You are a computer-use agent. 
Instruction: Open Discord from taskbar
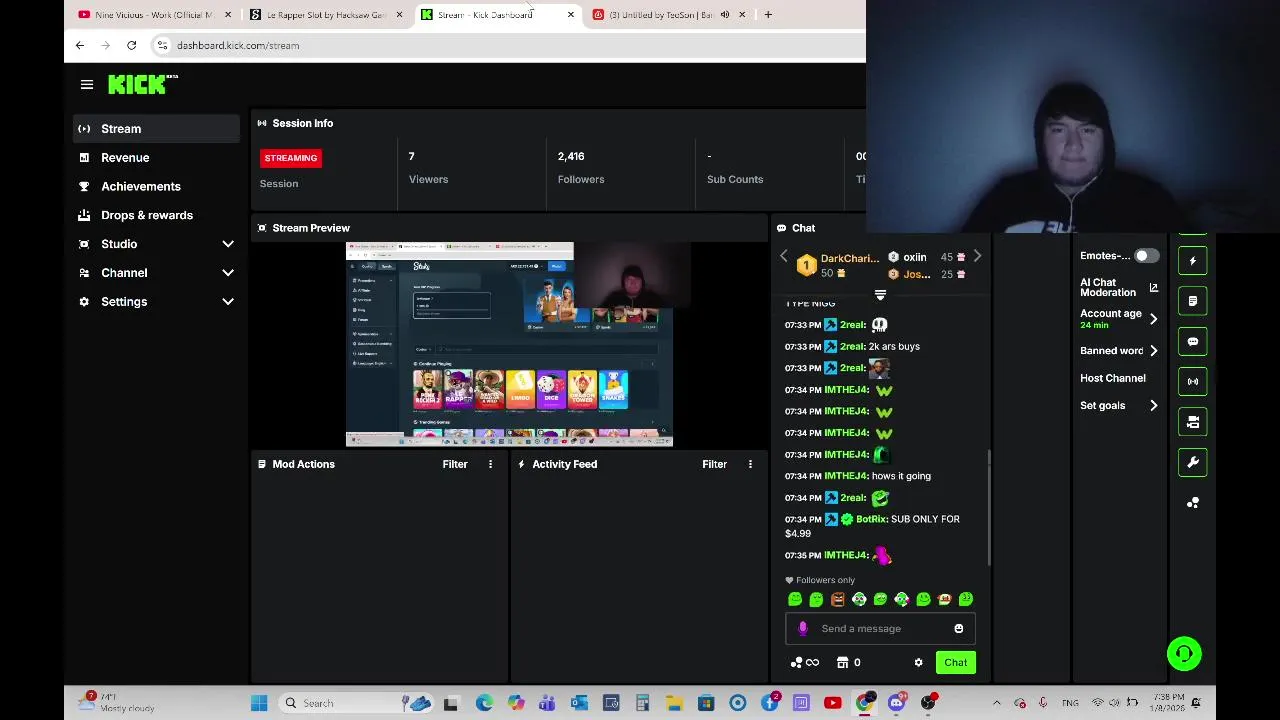coord(896,703)
